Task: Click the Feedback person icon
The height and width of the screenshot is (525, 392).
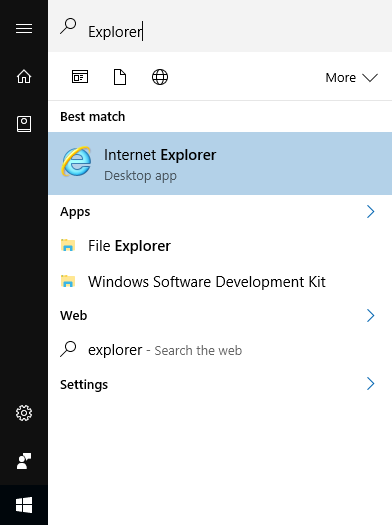Action: point(24,461)
